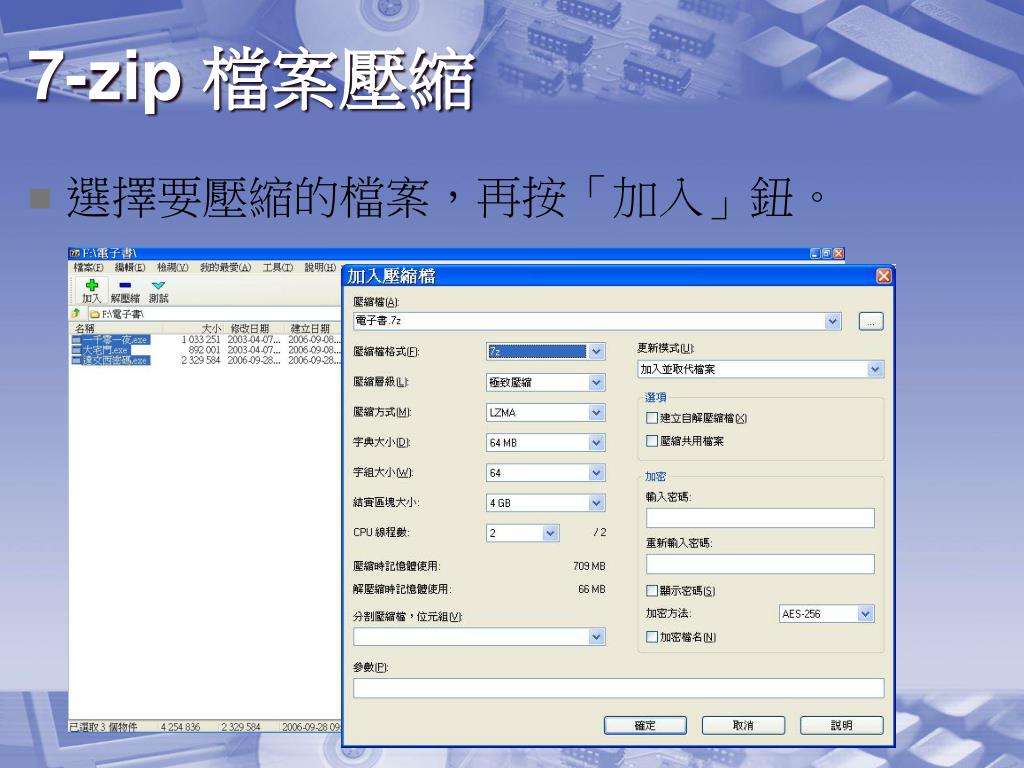Open the 檢視 menu
The image size is (1024, 768).
coord(172,267)
